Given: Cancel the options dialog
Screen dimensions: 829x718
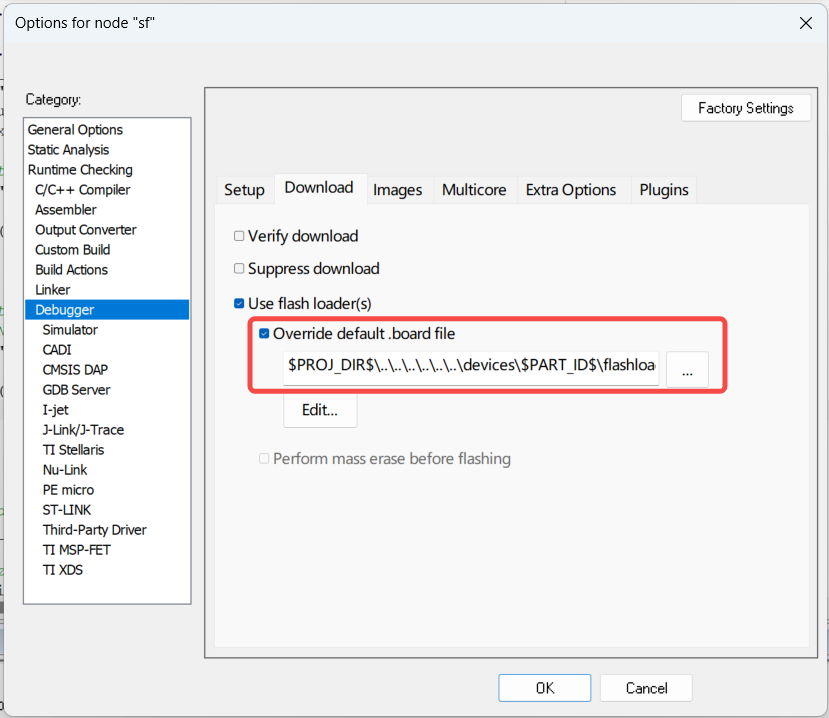Looking at the screenshot, I should point(646,688).
